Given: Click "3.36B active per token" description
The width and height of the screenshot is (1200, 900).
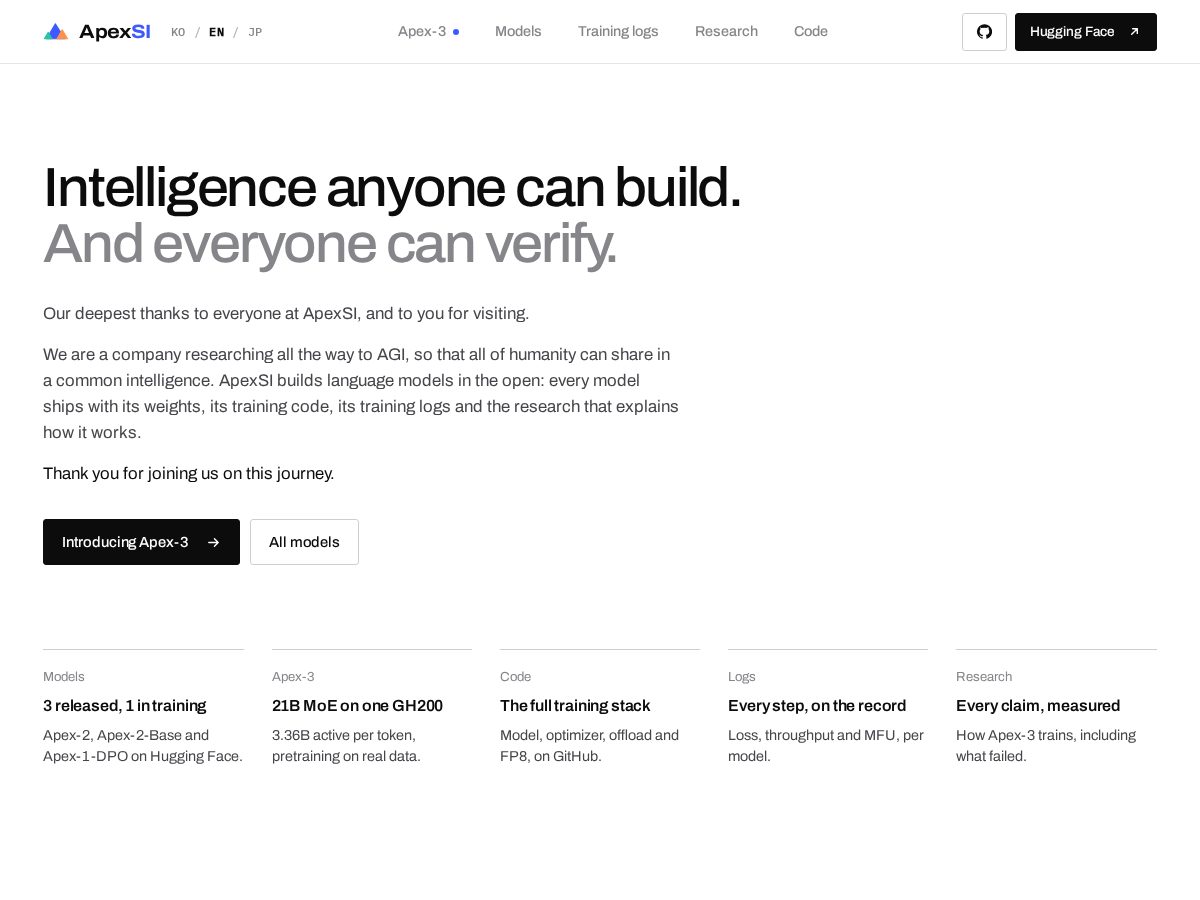Looking at the screenshot, I should (346, 746).
